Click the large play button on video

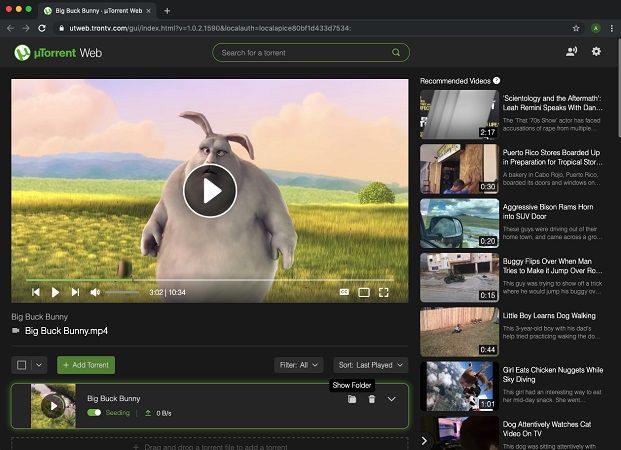210,191
